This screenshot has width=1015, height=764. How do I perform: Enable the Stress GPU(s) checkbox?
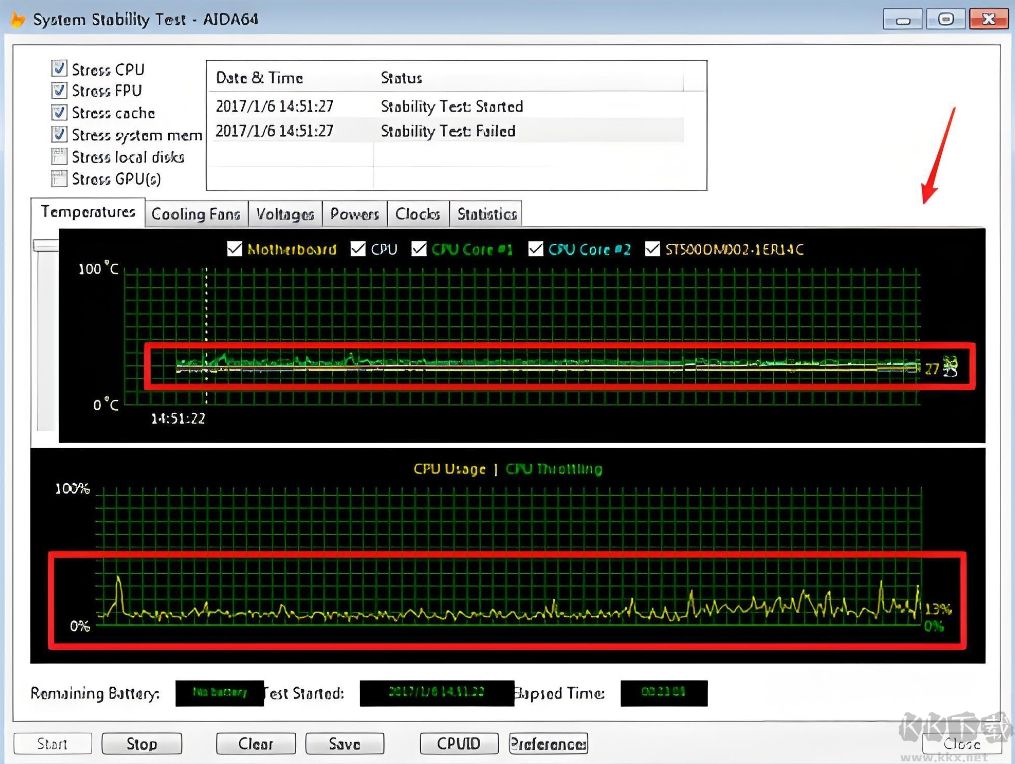click(59, 179)
